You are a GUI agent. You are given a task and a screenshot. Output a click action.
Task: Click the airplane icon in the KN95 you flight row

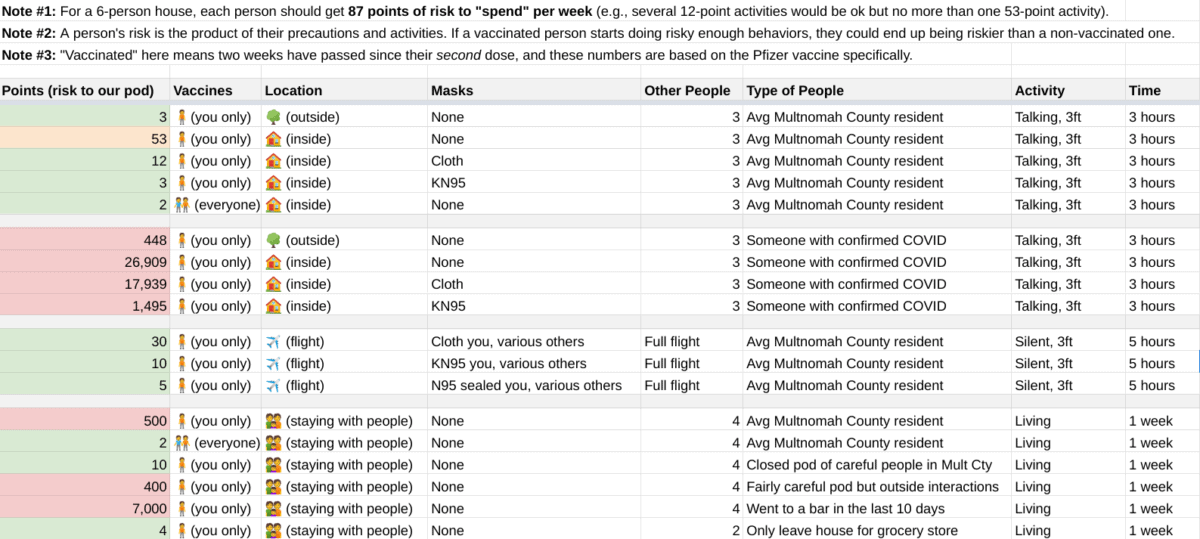273,363
